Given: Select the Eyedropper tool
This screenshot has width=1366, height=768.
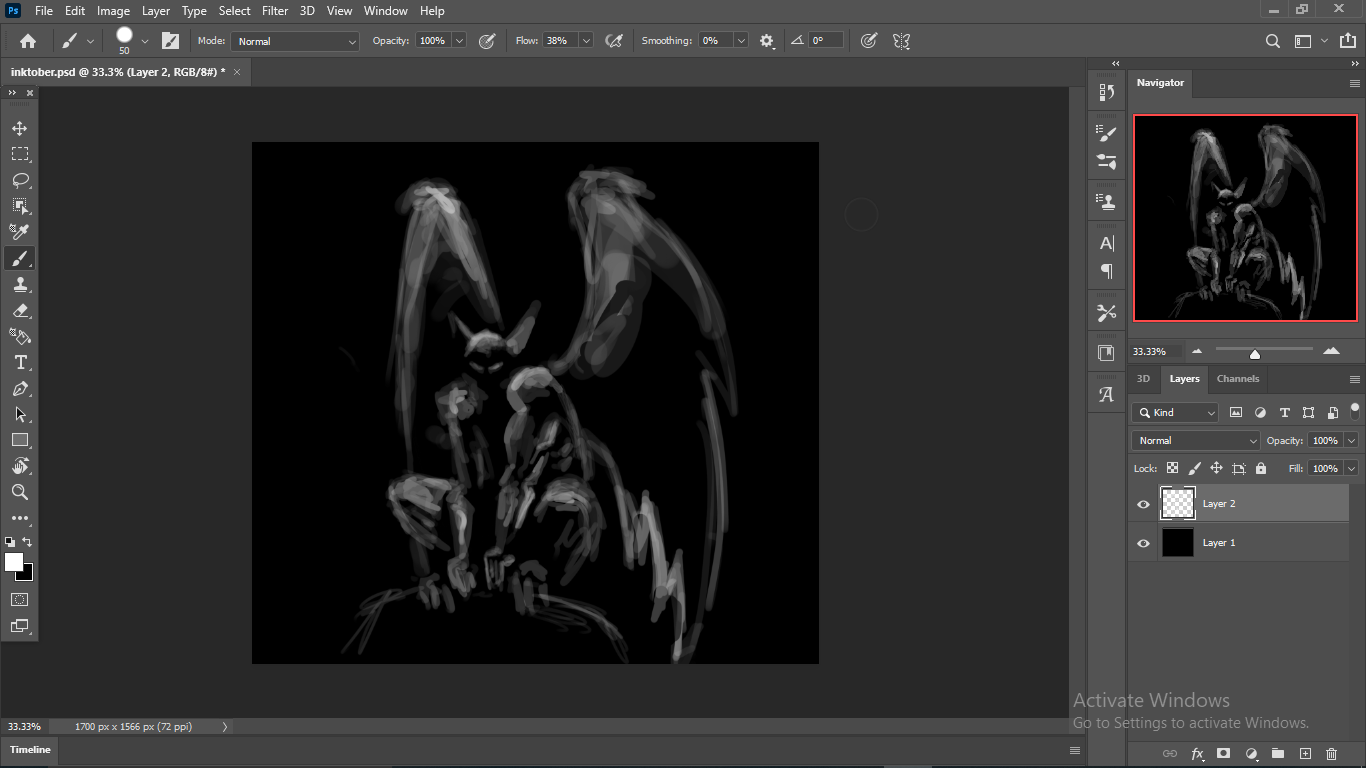Looking at the screenshot, I should coord(20,232).
